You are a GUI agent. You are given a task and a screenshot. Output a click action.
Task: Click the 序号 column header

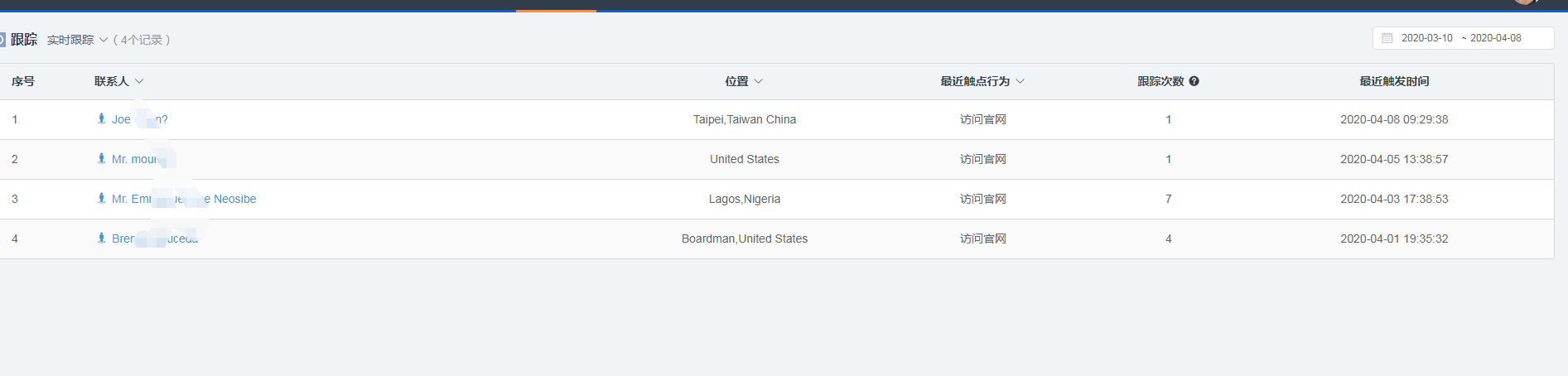tap(23, 81)
